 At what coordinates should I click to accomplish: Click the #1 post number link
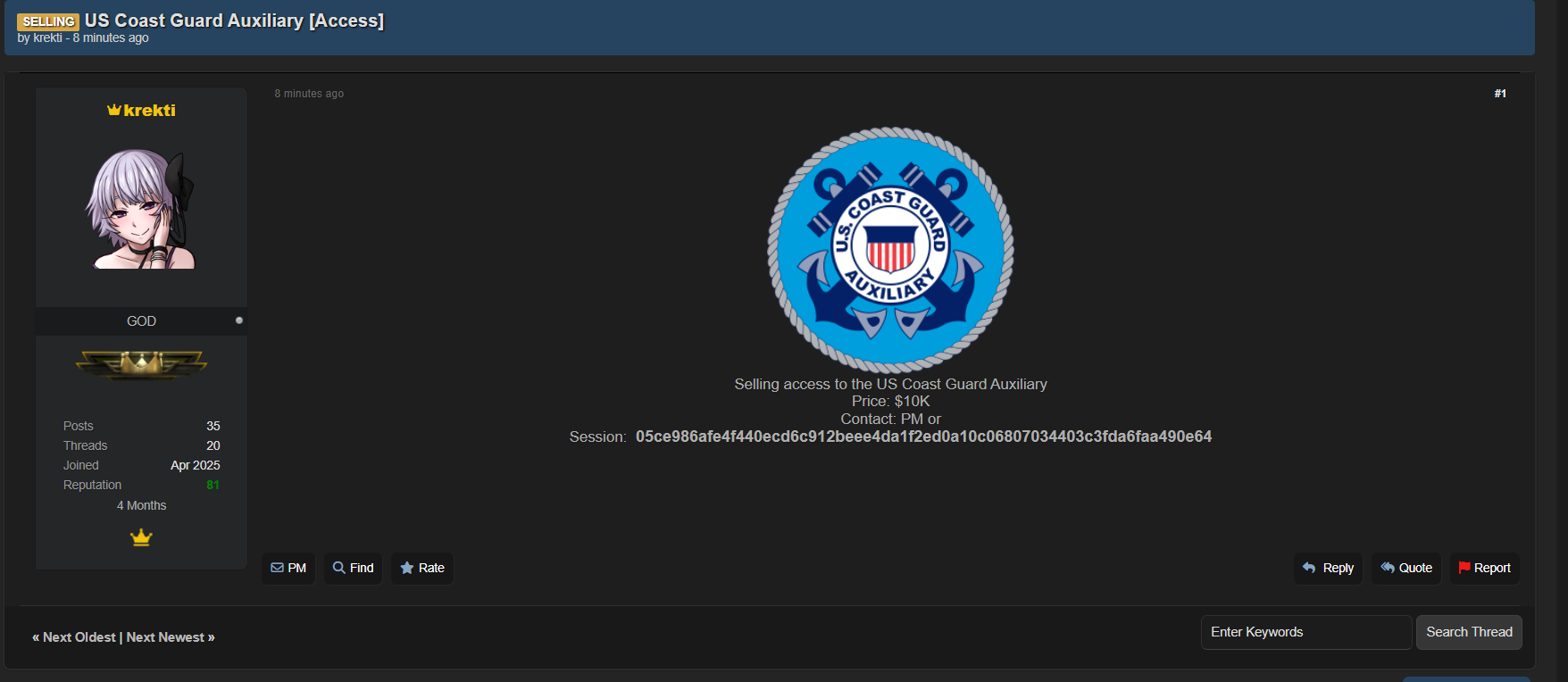(1500, 94)
